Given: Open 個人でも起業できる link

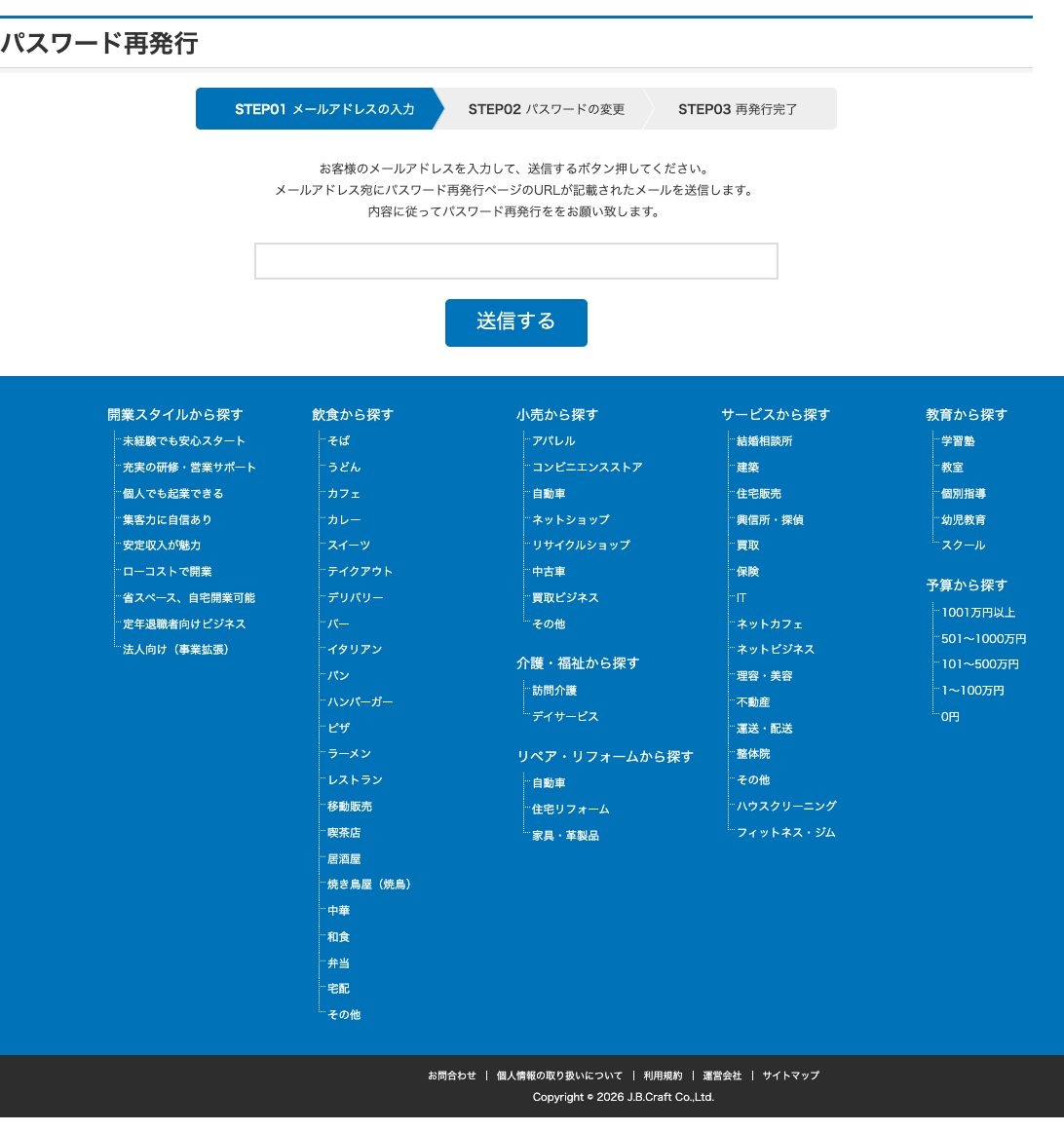Looking at the screenshot, I should [173, 493].
